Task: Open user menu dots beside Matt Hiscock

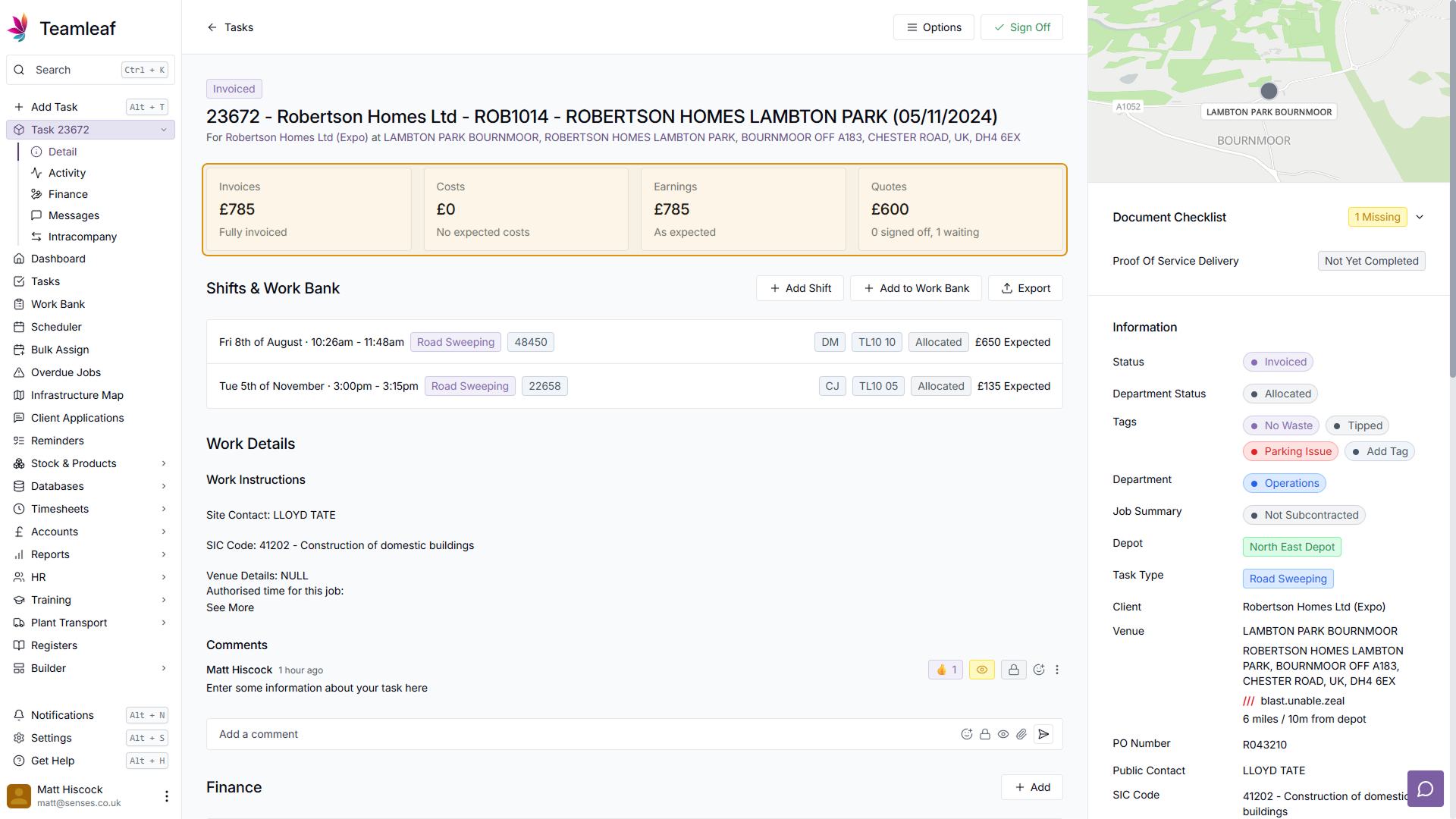Action: coord(167,795)
